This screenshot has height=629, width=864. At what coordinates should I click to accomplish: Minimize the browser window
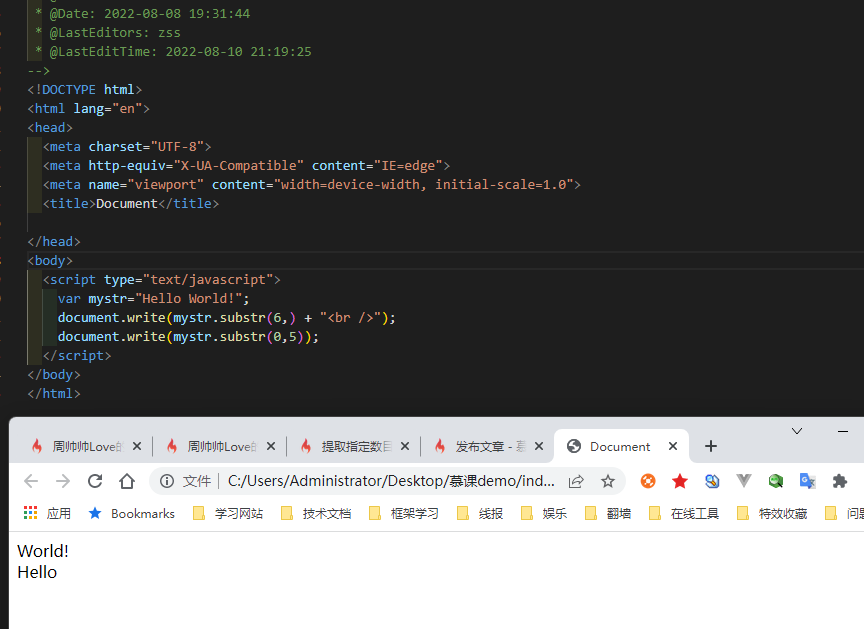pos(843,431)
